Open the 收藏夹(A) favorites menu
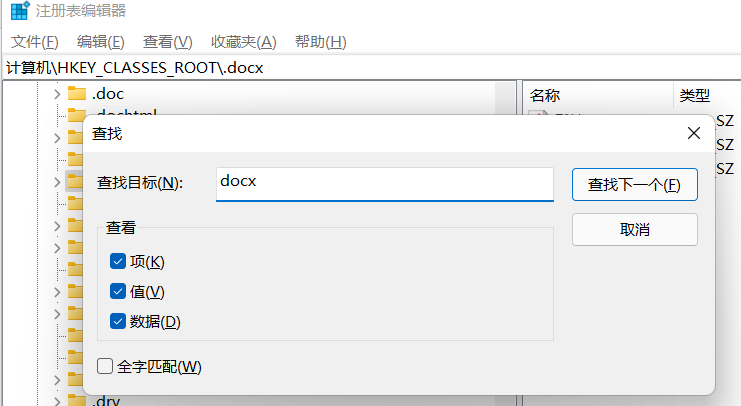Image resolution: width=741 pixels, height=406 pixels. (243, 42)
